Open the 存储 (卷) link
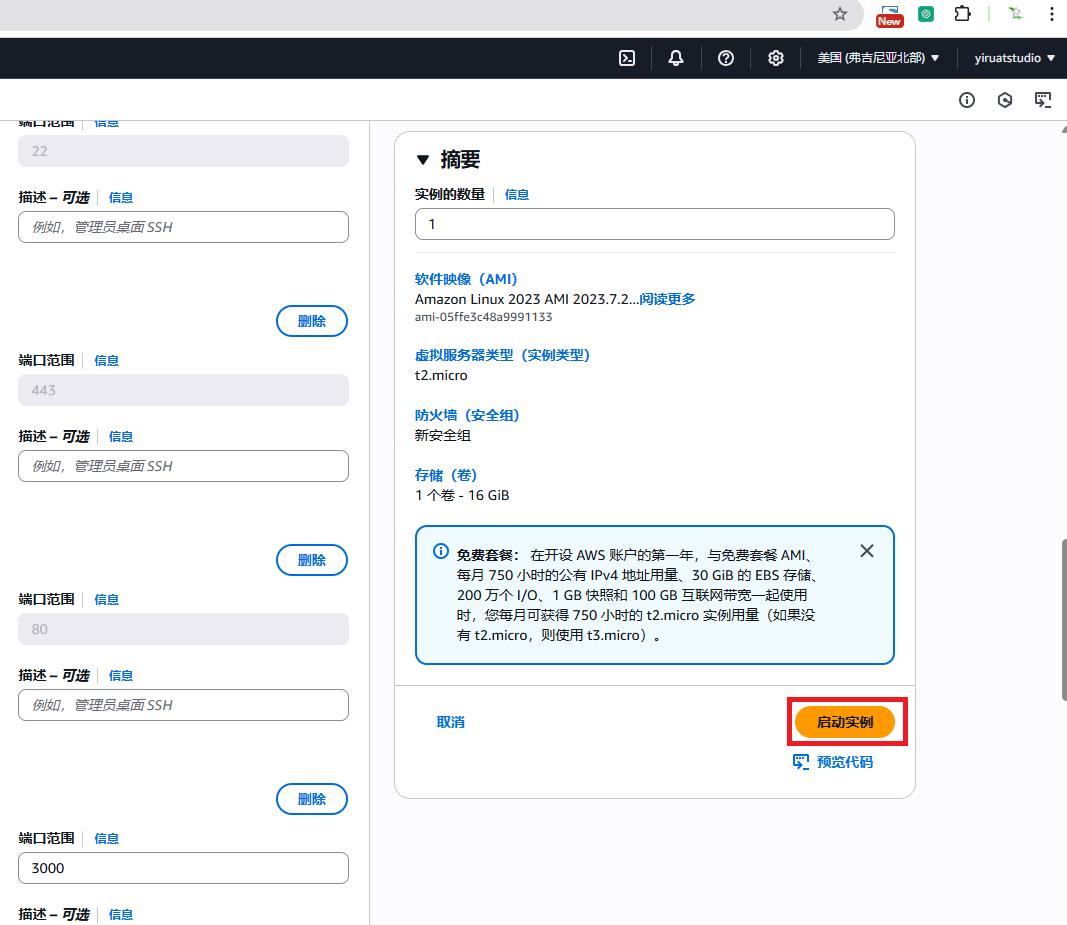Image resolution: width=1067 pixels, height=925 pixels. tap(446, 475)
